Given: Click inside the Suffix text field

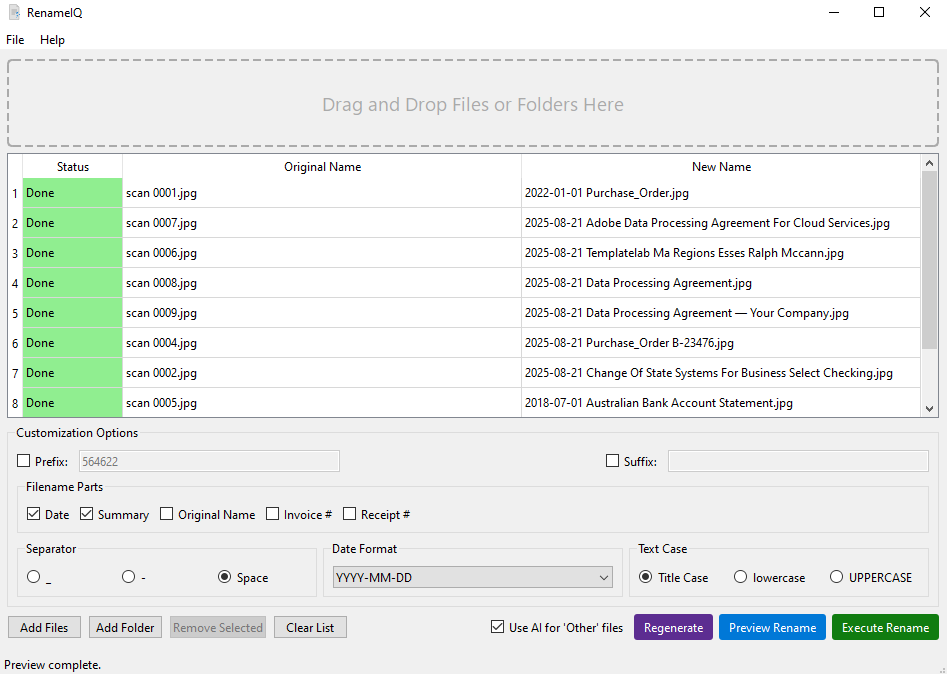Looking at the screenshot, I should click(x=797, y=461).
